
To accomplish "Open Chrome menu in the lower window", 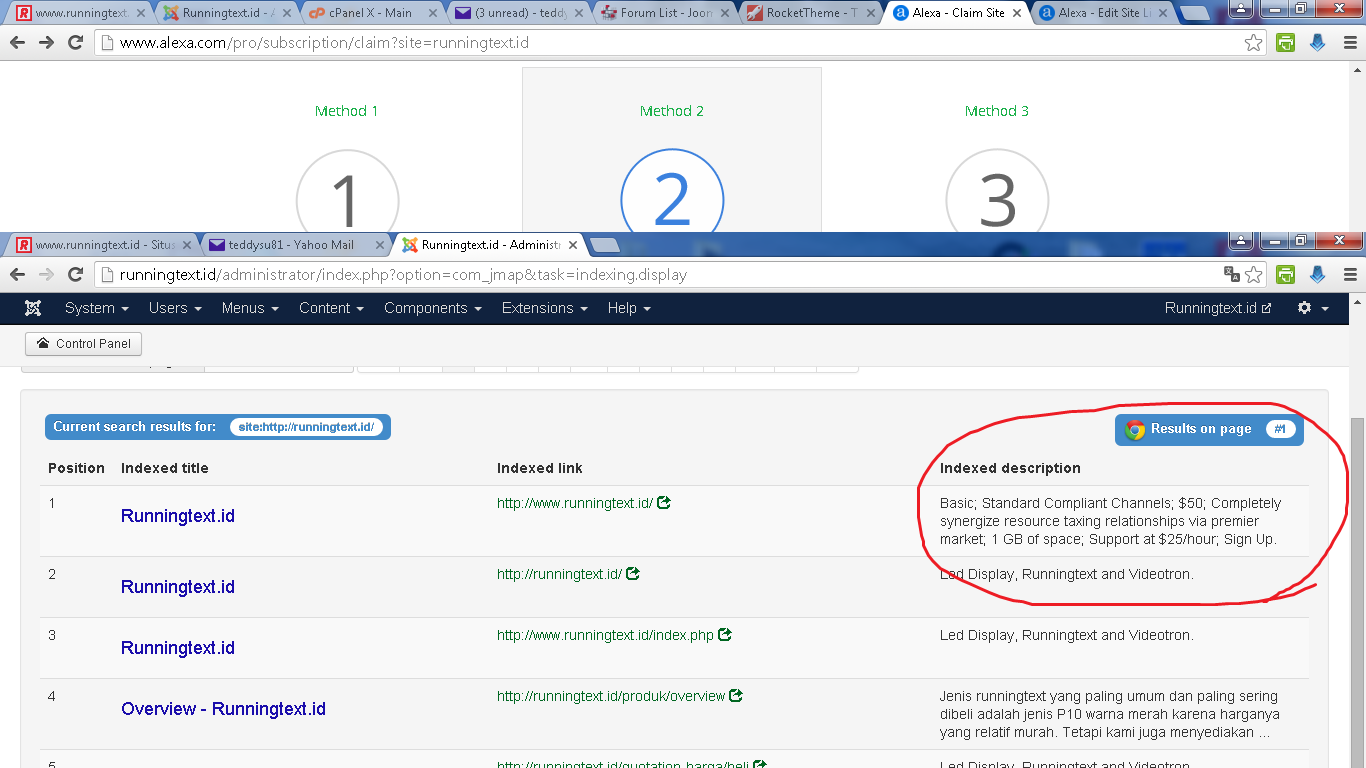I will (x=1350, y=274).
